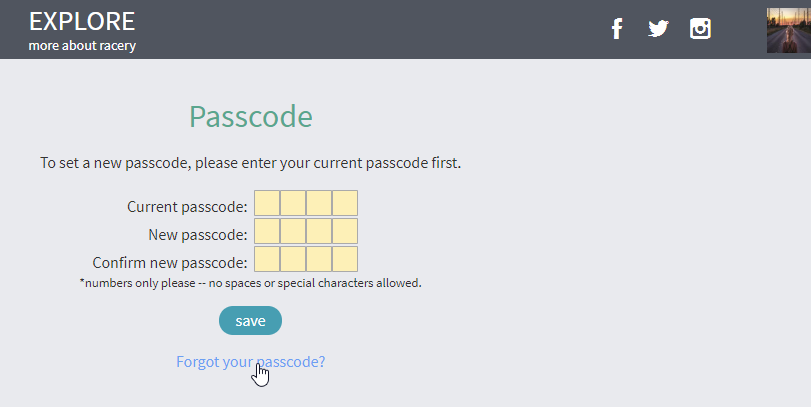The height and width of the screenshot is (407, 811).
Task: Focus third Confirm new passcode box
Action: [319, 259]
